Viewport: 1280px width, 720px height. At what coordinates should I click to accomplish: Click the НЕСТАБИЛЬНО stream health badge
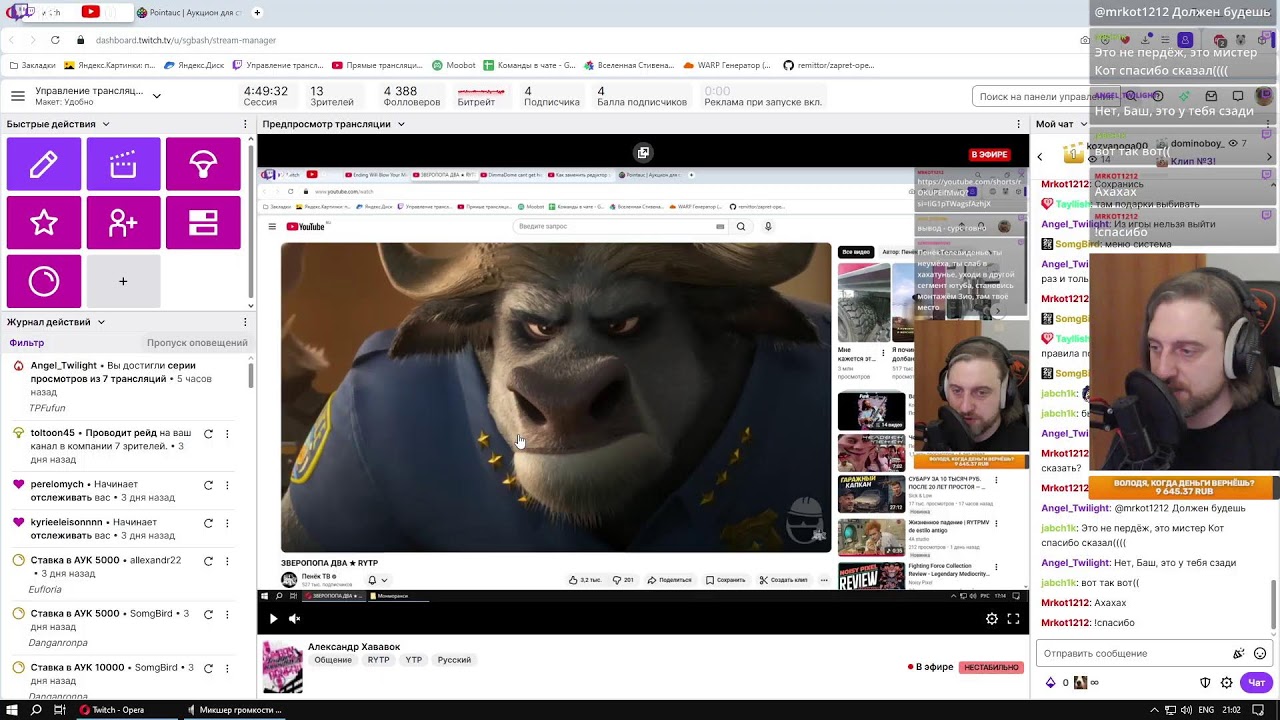point(991,667)
